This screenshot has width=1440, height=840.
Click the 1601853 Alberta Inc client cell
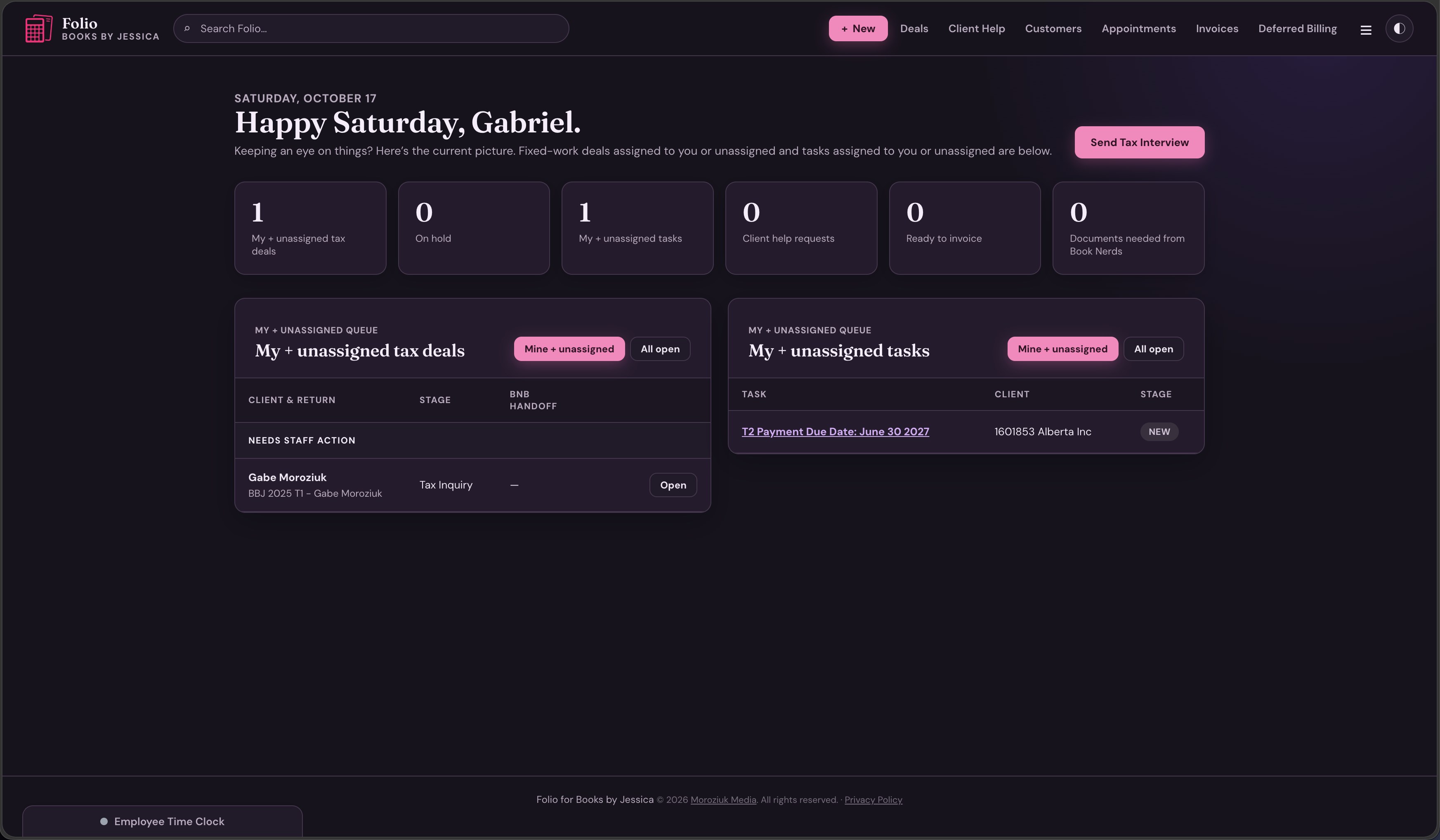tap(1042, 432)
